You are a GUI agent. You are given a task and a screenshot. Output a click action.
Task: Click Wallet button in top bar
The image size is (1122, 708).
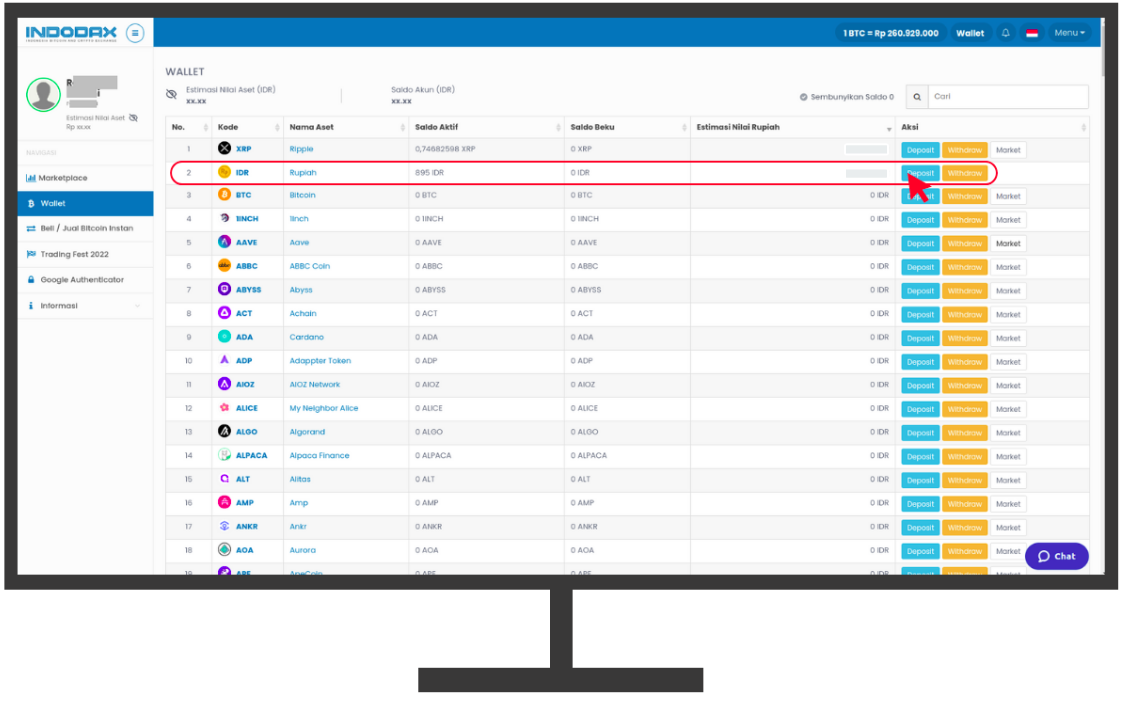(x=970, y=33)
